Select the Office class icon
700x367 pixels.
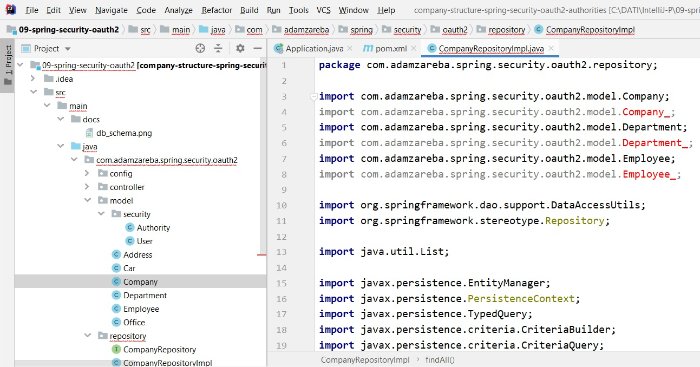click(x=117, y=322)
